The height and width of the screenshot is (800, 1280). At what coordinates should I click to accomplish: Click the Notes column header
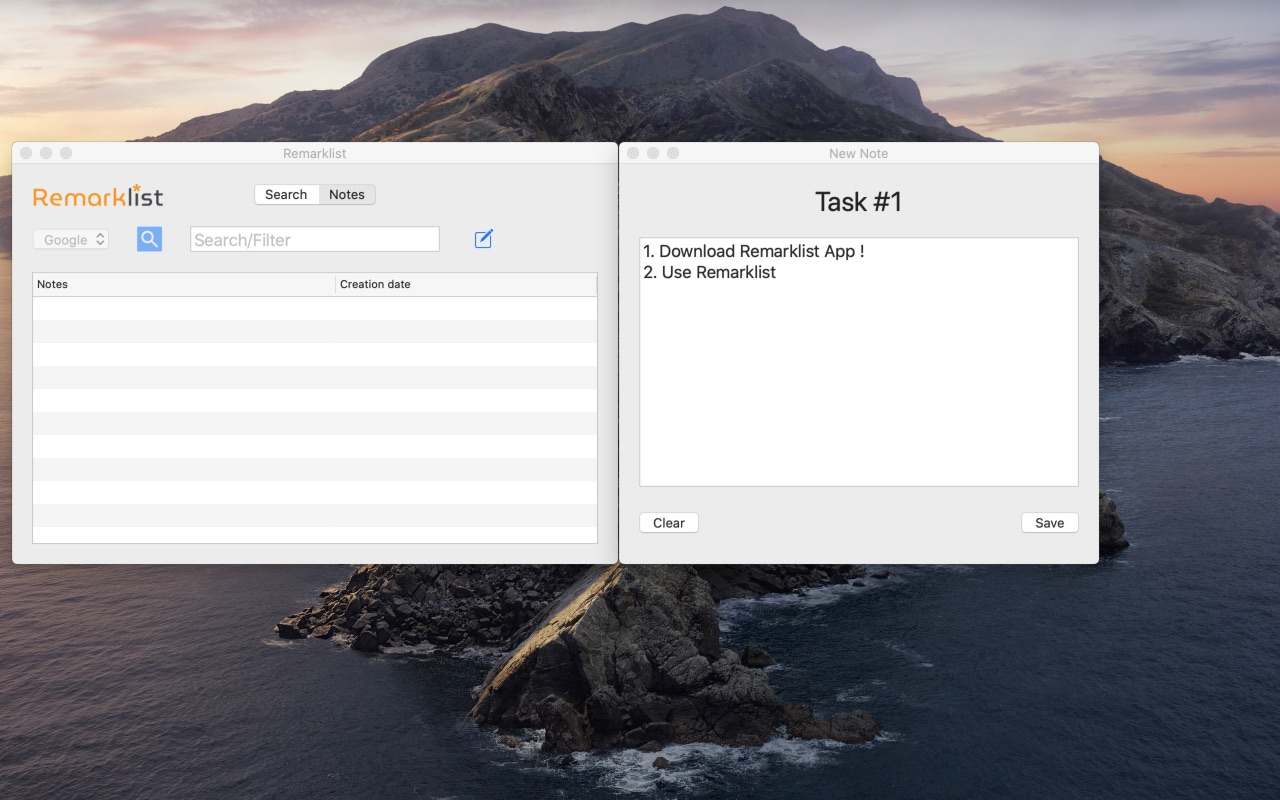pyautogui.click(x=184, y=284)
